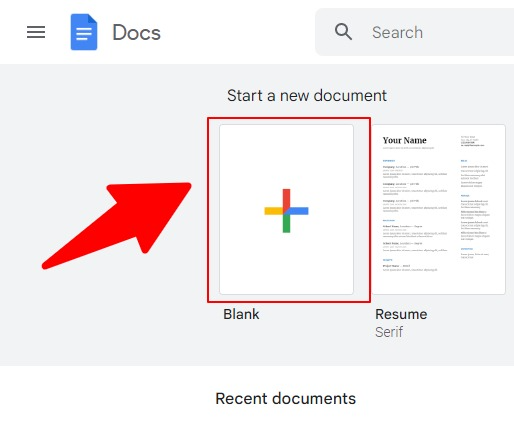Click Your Name heading in resume preview
The image size is (514, 427).
404,140
